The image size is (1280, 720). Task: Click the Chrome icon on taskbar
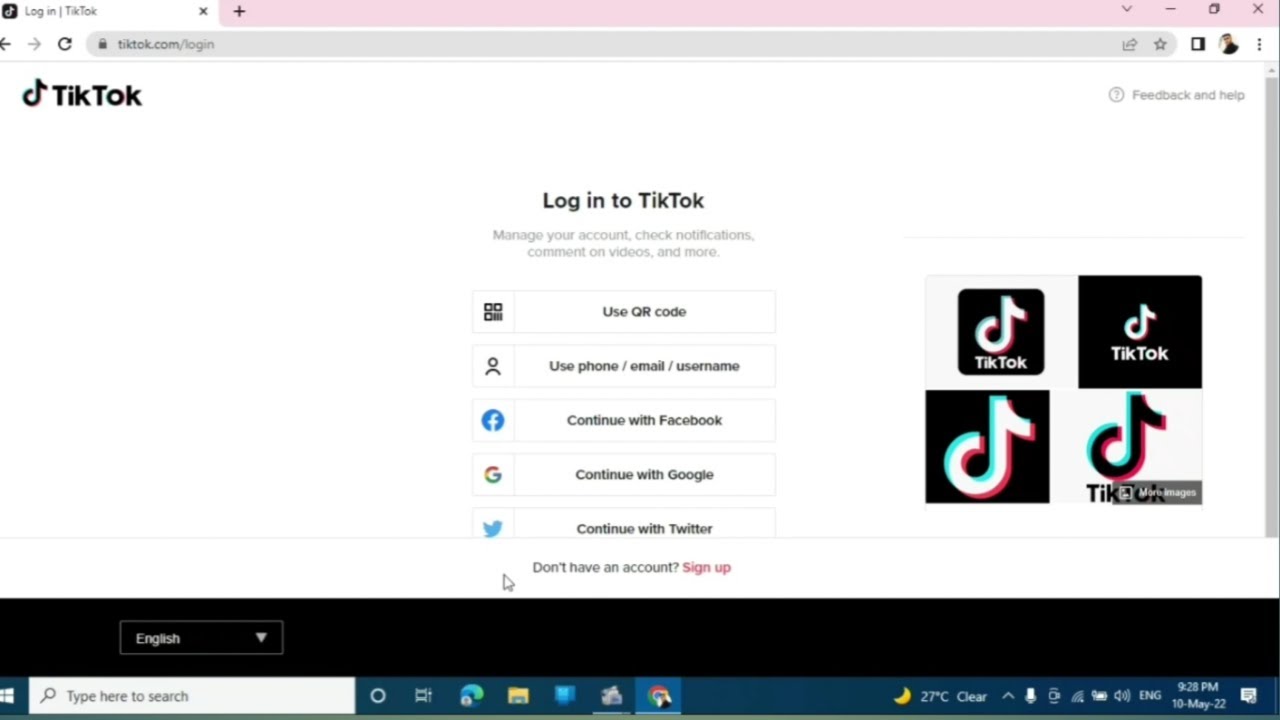pos(659,696)
